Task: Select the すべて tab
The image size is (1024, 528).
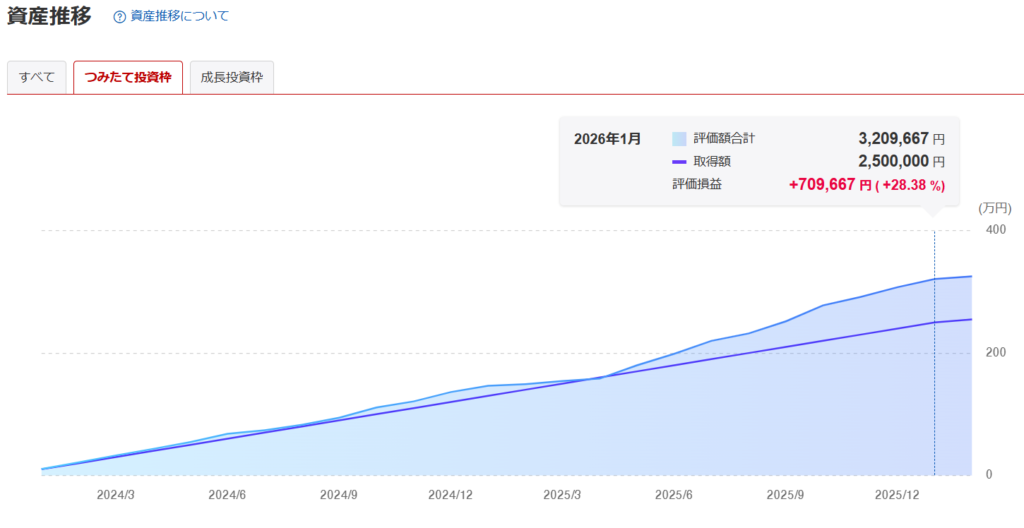Action: (x=37, y=77)
